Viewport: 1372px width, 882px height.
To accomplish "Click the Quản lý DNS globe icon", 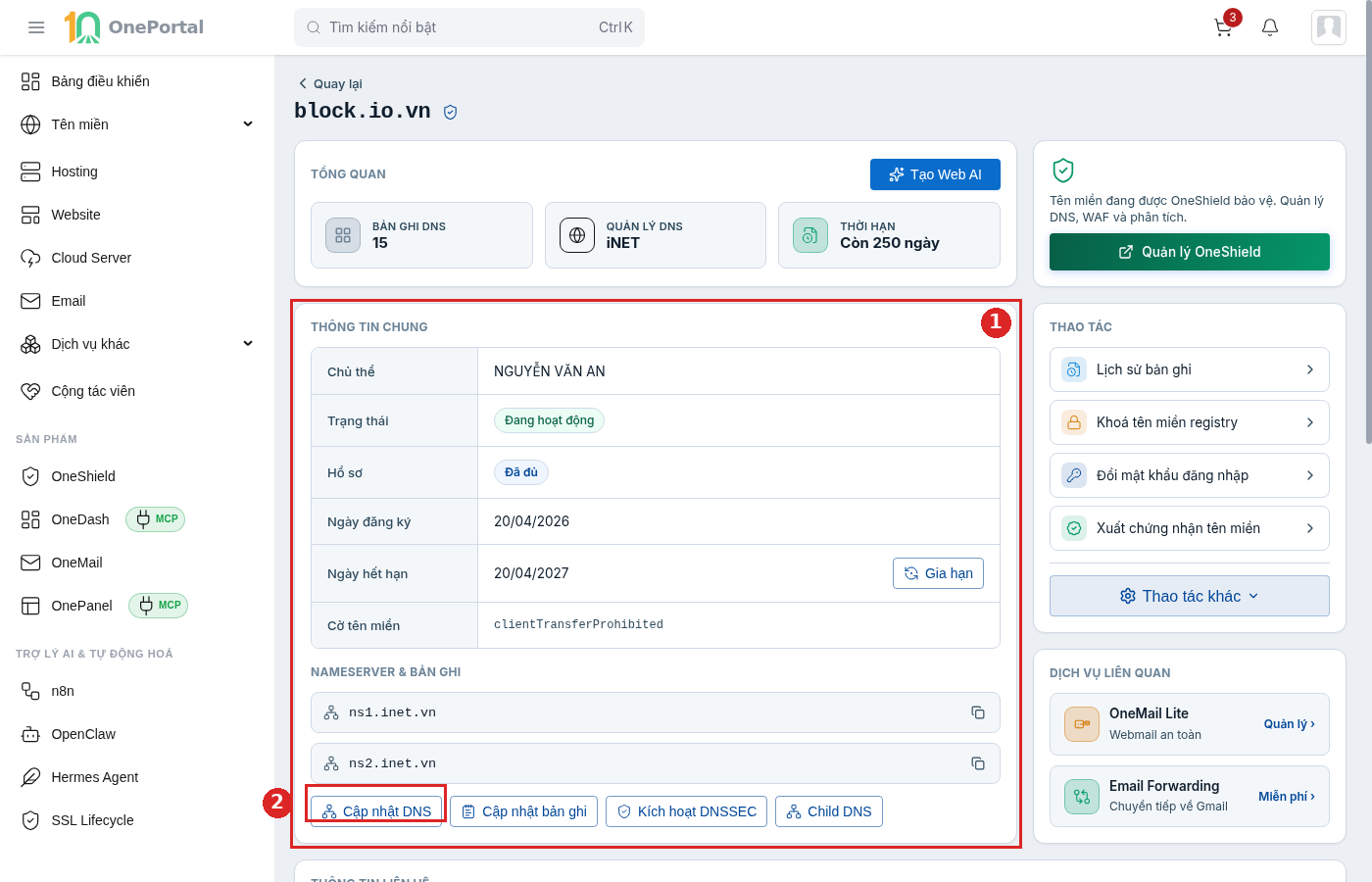I will point(577,235).
